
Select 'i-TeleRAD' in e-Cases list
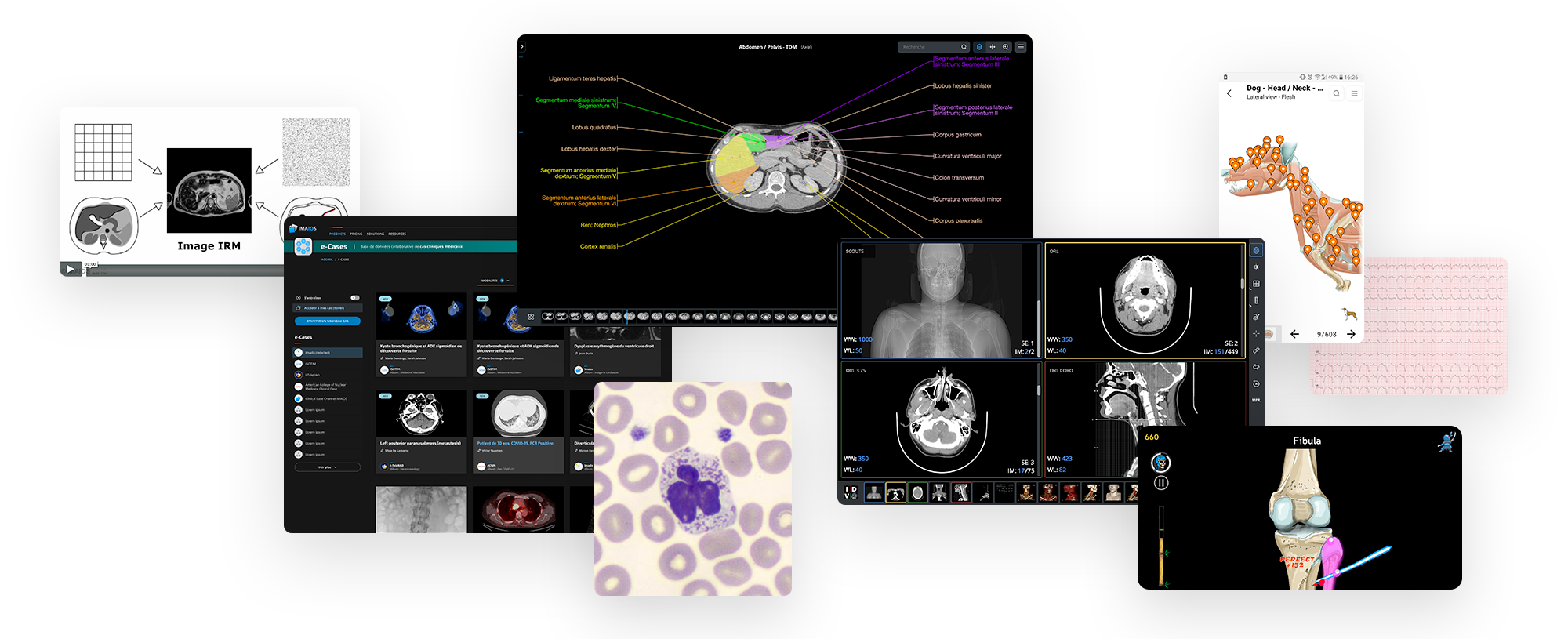pyautogui.click(x=328, y=375)
